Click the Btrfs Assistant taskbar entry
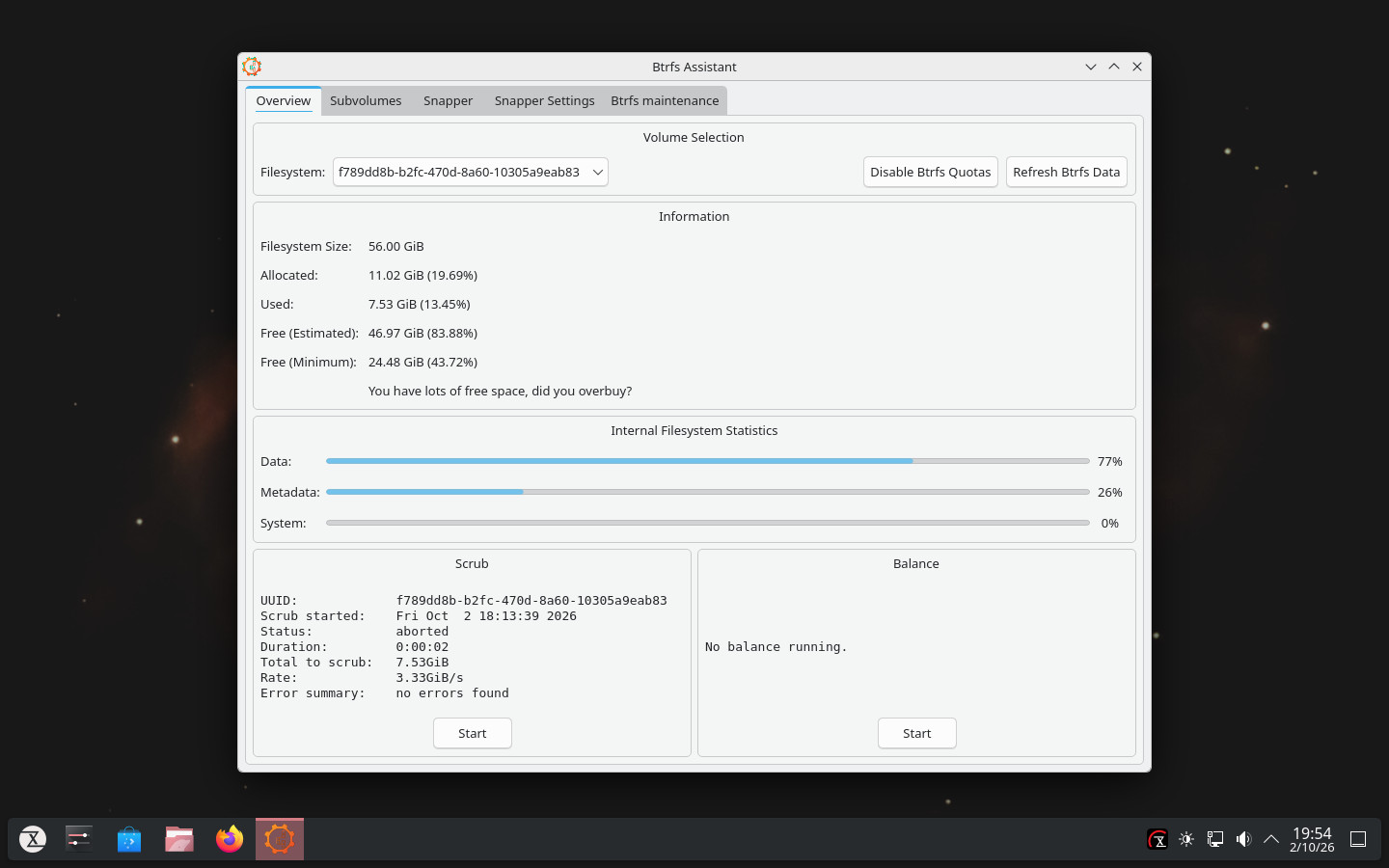1389x868 pixels. click(x=280, y=839)
